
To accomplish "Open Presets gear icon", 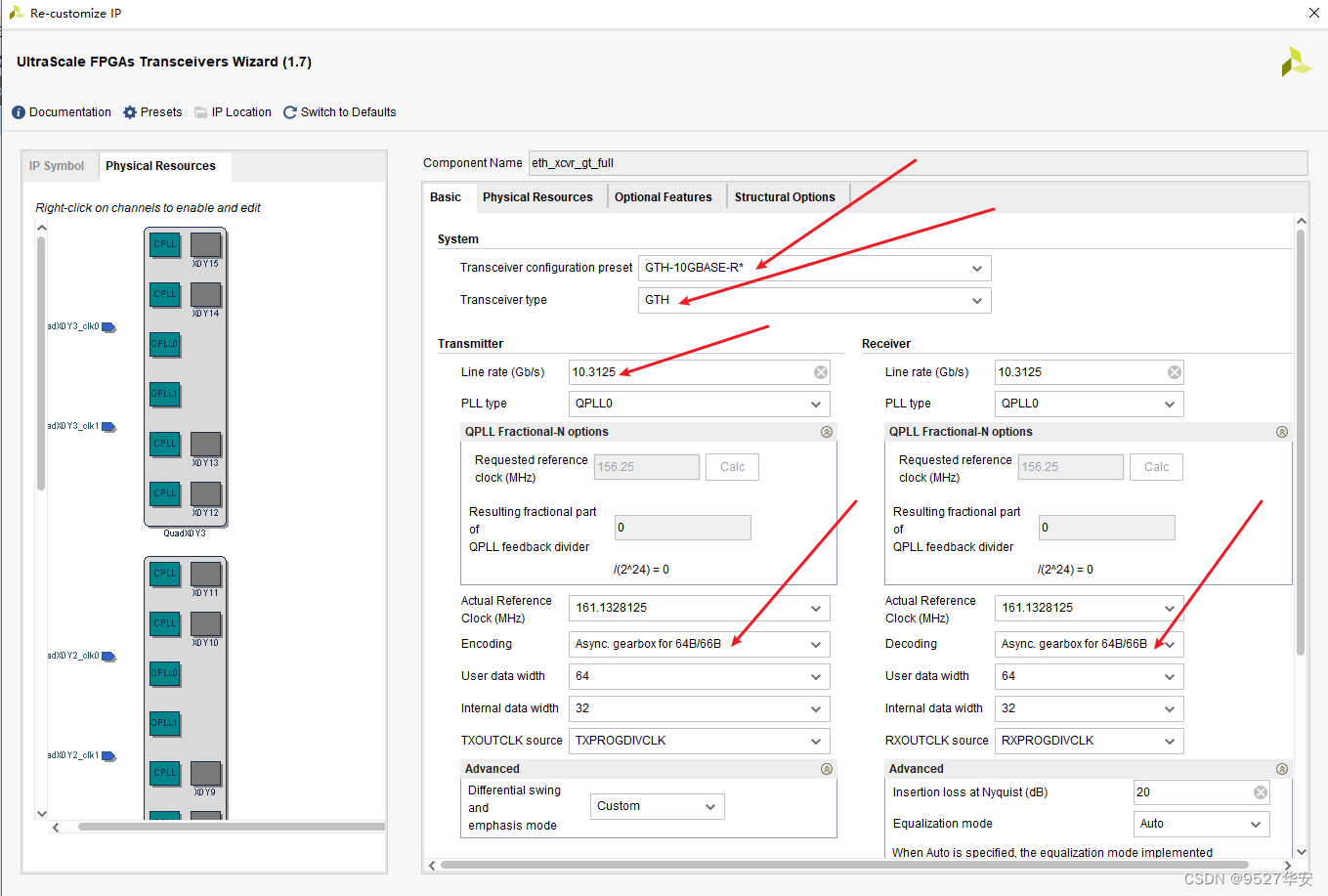I will coord(130,112).
